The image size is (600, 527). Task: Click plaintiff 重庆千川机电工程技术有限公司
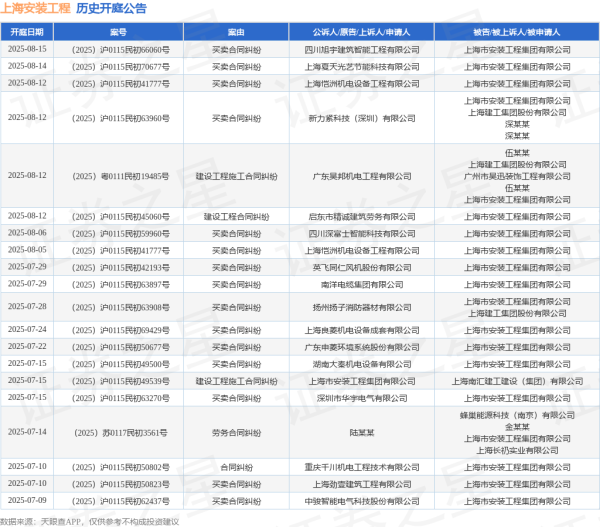pyautogui.click(x=362, y=467)
